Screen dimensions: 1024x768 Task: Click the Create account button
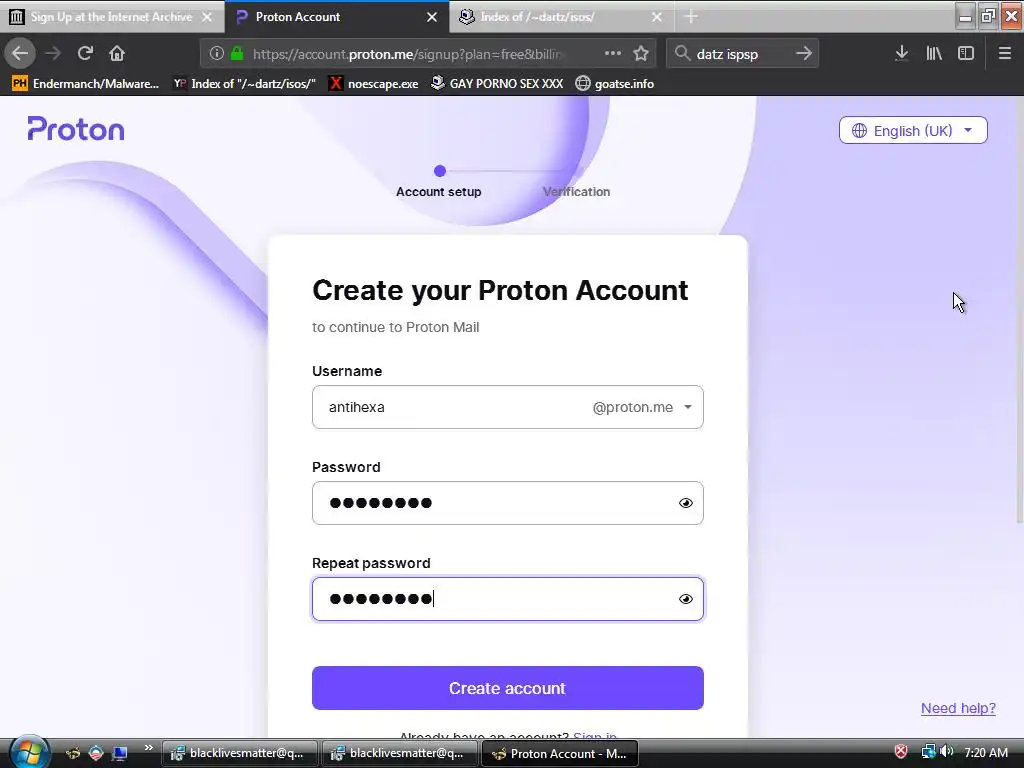click(x=507, y=688)
